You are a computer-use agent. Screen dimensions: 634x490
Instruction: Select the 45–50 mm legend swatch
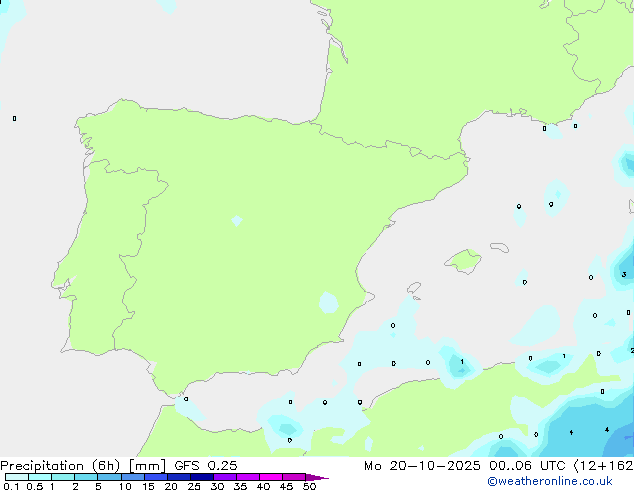(294, 477)
